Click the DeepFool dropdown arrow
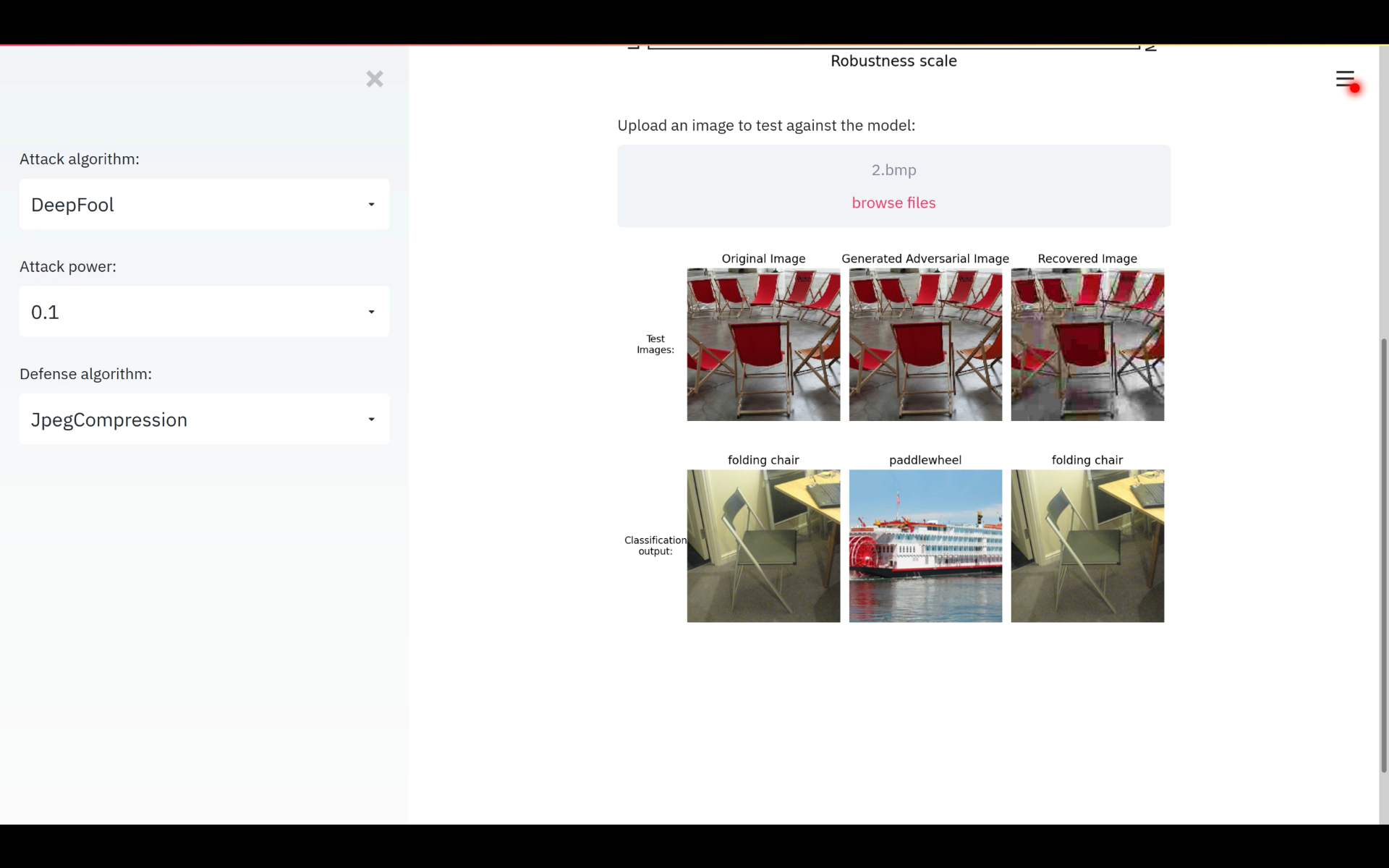The image size is (1389, 868). [x=371, y=205]
